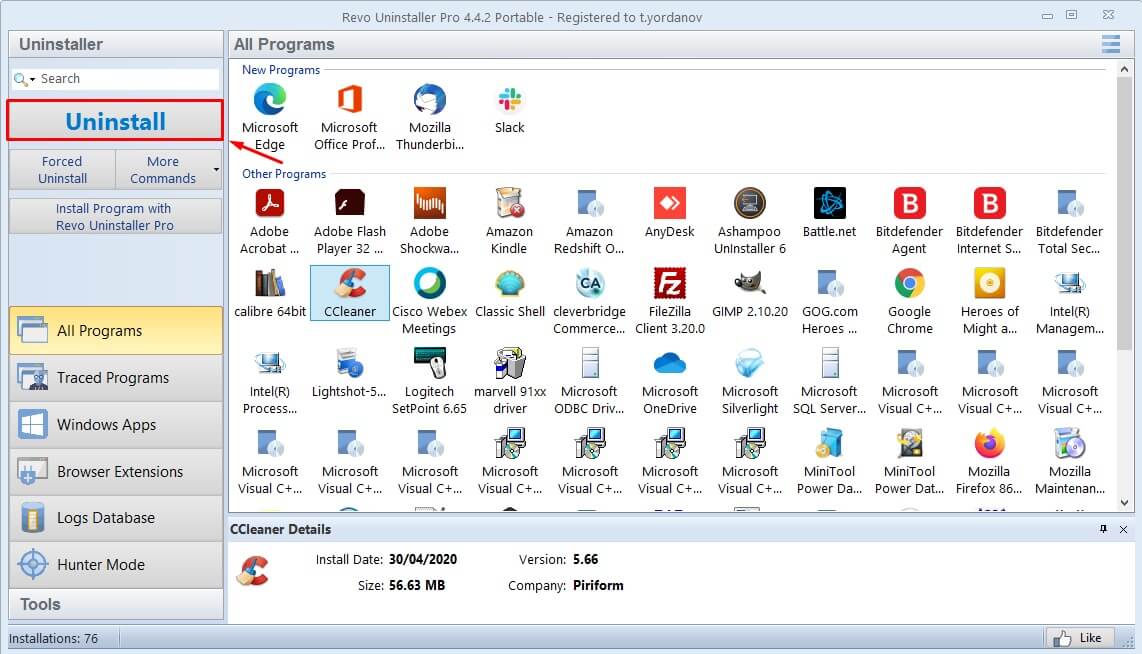Pin the CCleaner Details panel
The image size is (1142, 654).
pyautogui.click(x=1103, y=529)
